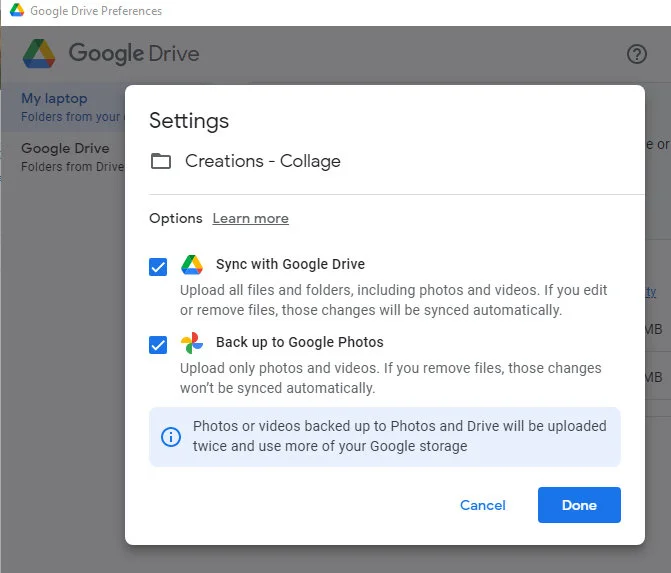Click the Google Photos pinwheel icon
This screenshot has height=573, width=671.
pos(192,343)
